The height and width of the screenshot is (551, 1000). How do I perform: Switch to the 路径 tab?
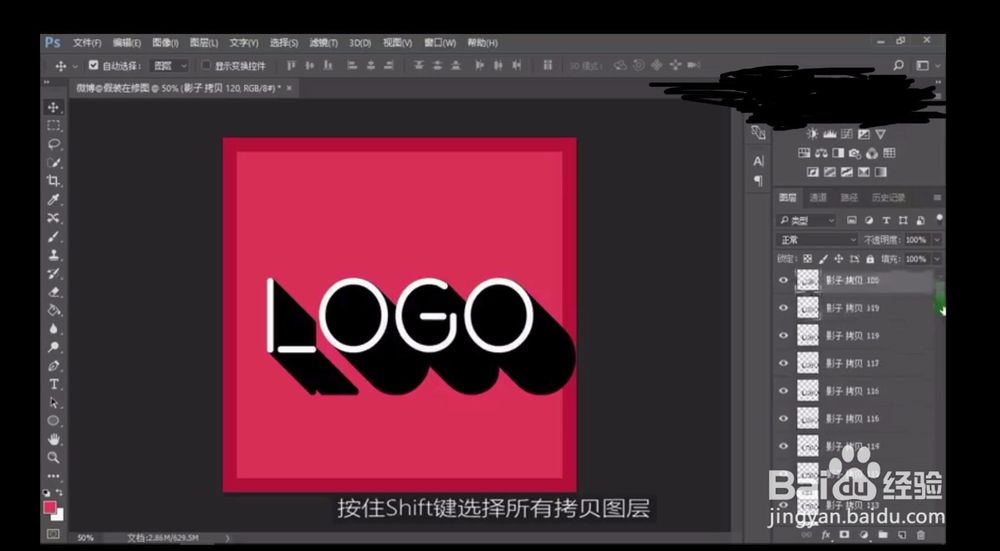849,198
